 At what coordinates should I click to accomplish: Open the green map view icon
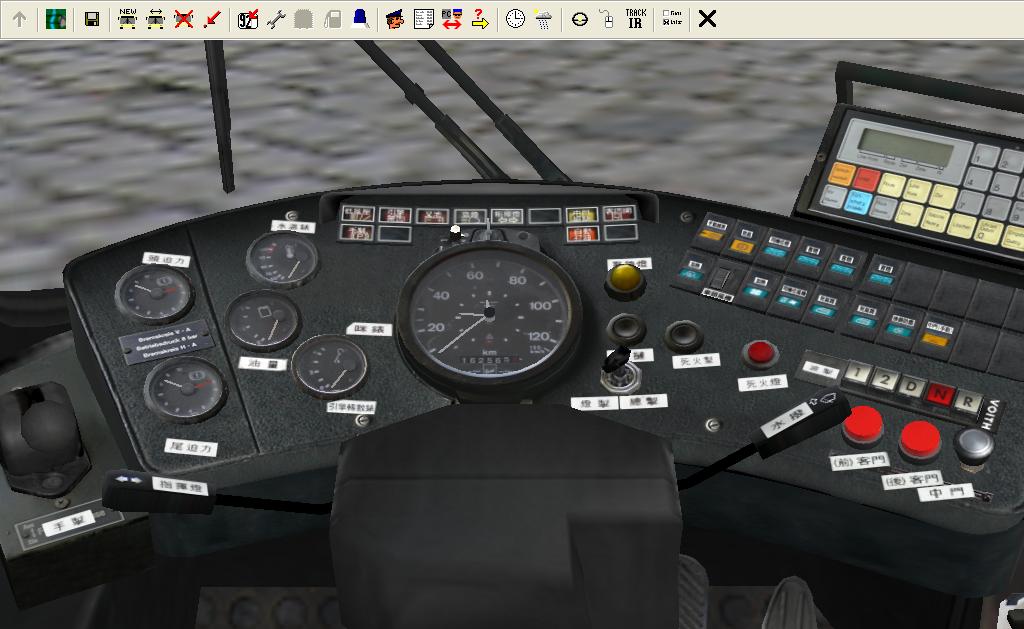click(x=56, y=19)
